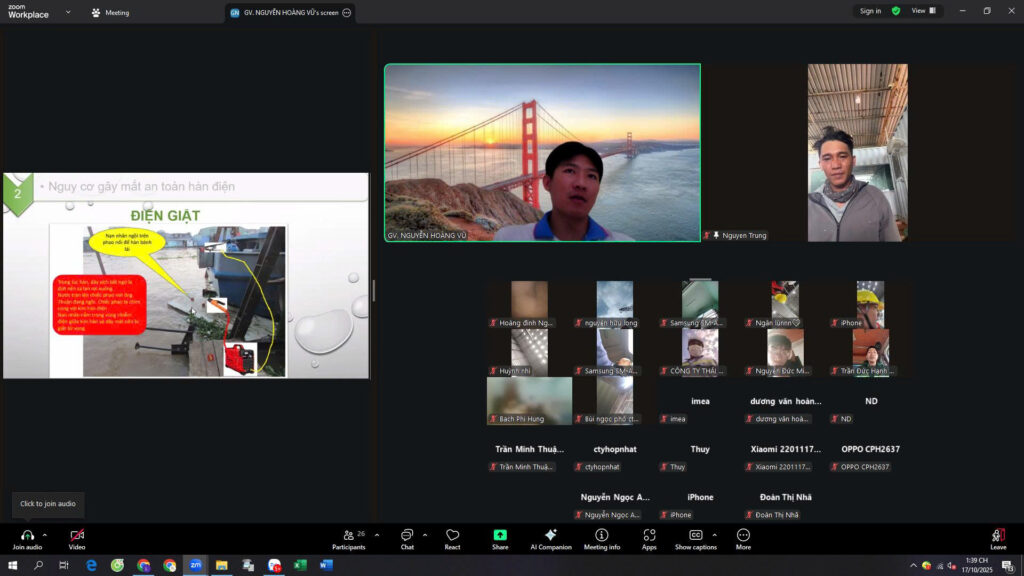Screen dimensions: 1024x576
Task: Click the green Share screen icon
Action: [500, 536]
